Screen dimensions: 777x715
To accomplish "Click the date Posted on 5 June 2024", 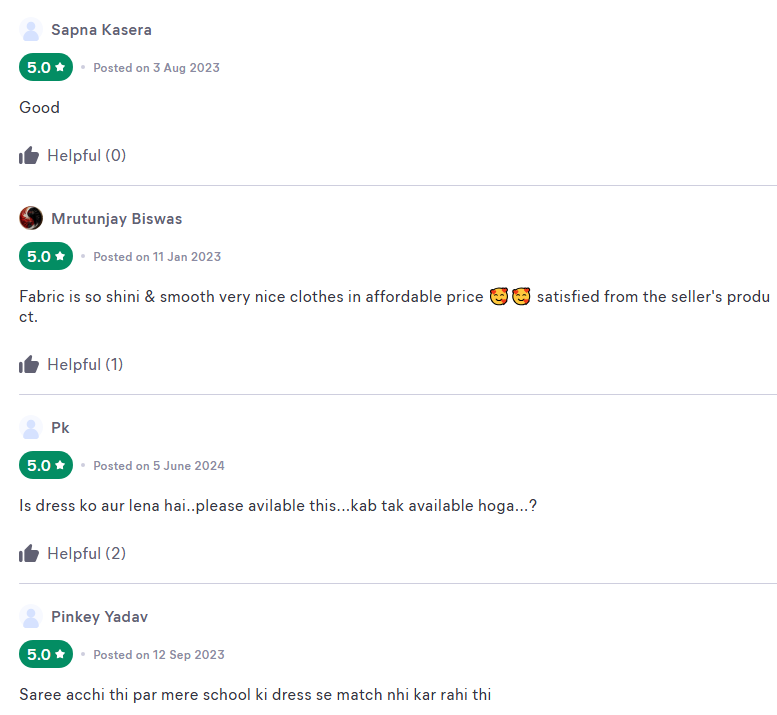I will click(x=159, y=466).
